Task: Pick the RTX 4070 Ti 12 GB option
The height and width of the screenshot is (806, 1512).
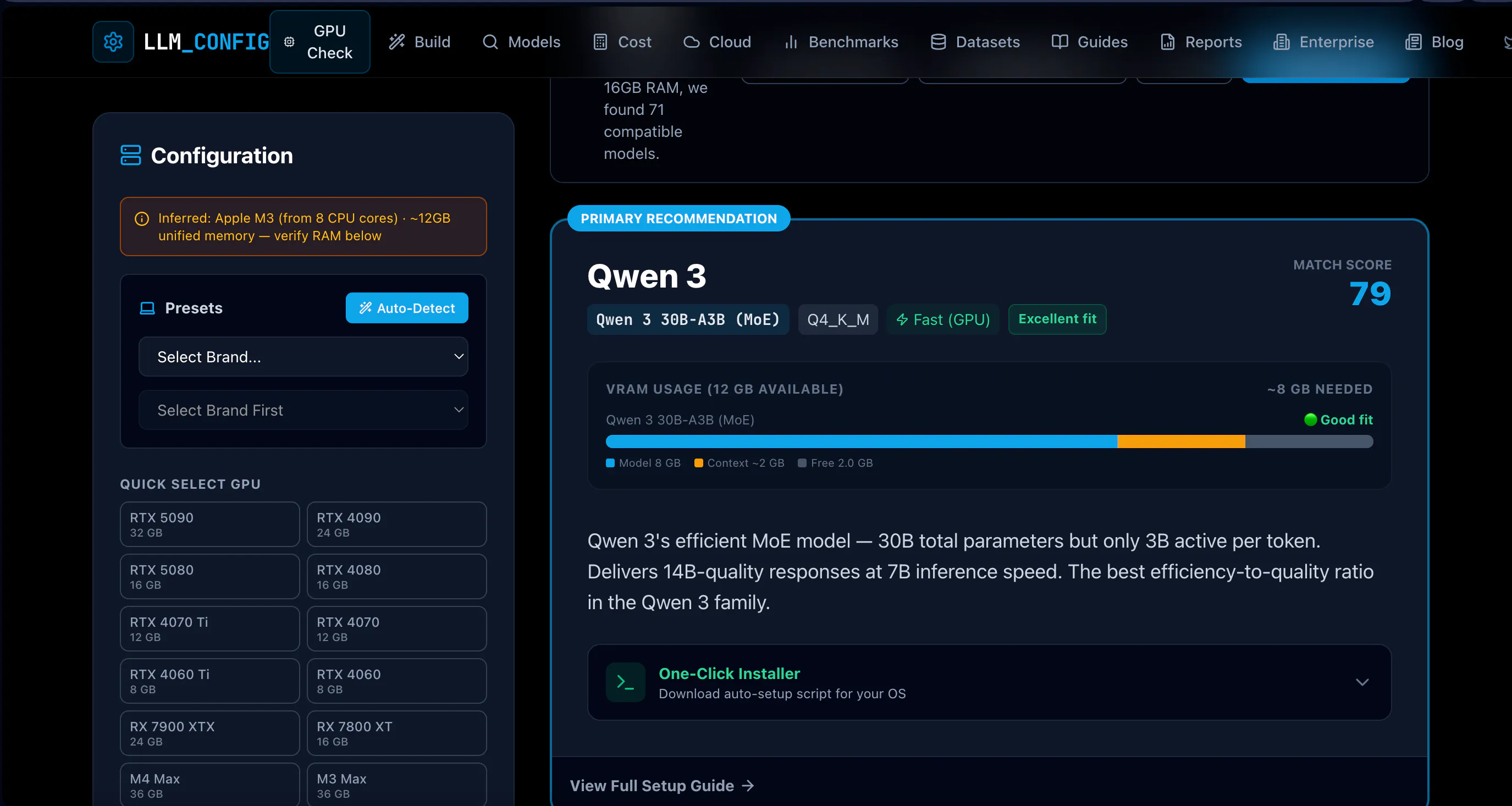Action: pos(209,629)
